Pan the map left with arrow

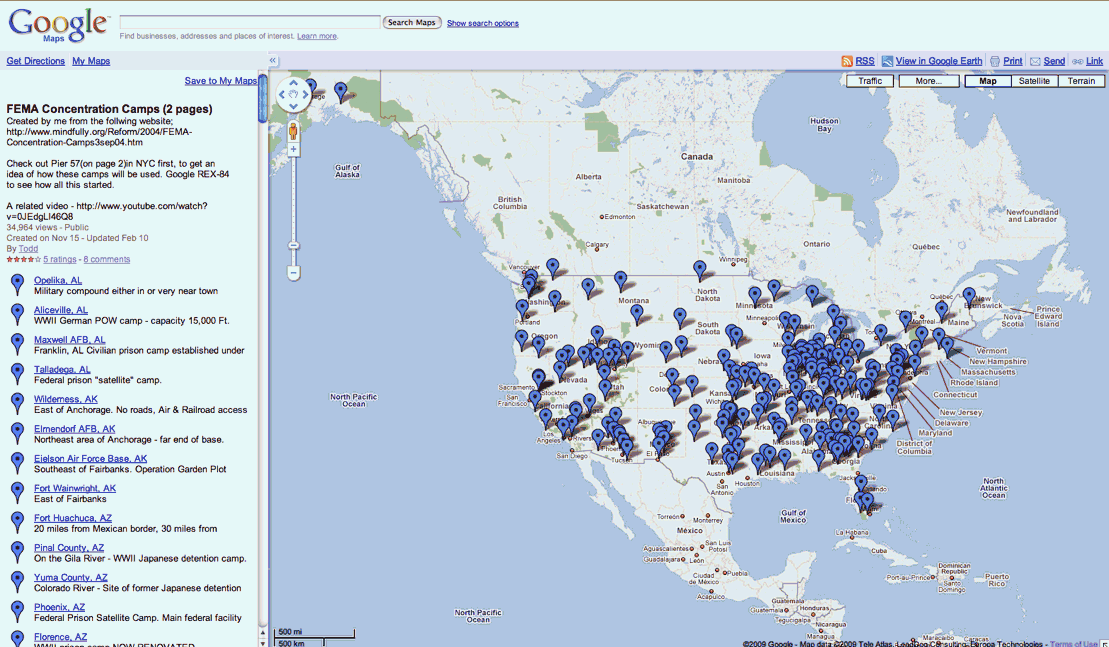281,94
